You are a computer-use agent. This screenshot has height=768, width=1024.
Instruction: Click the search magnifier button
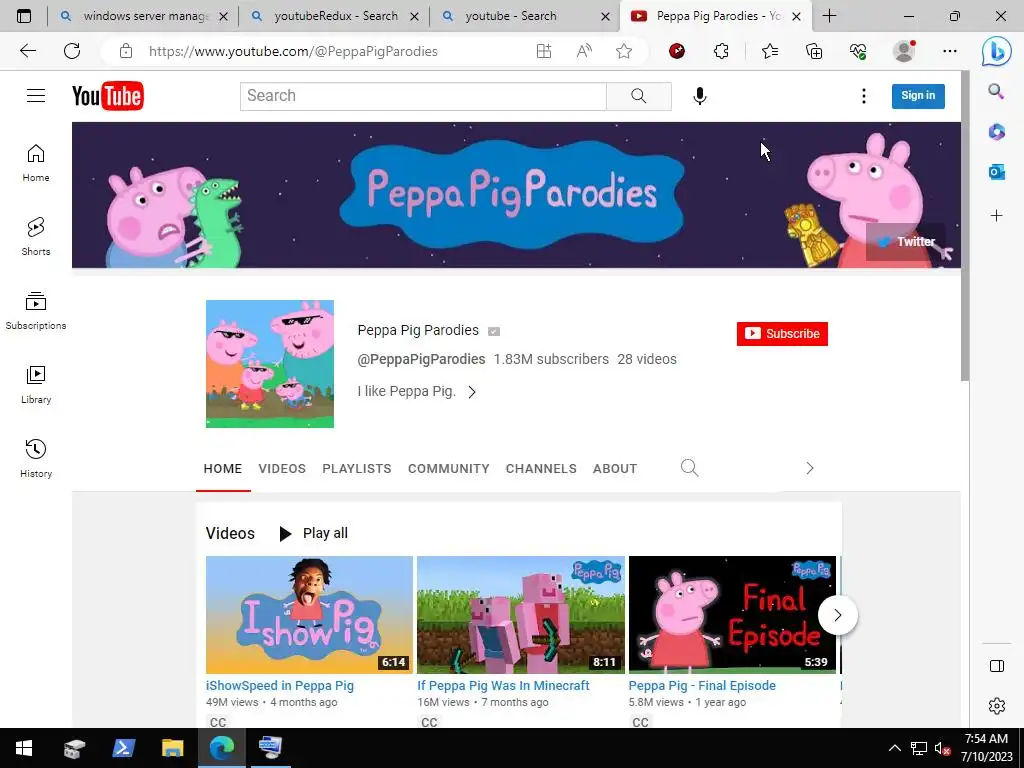click(639, 96)
